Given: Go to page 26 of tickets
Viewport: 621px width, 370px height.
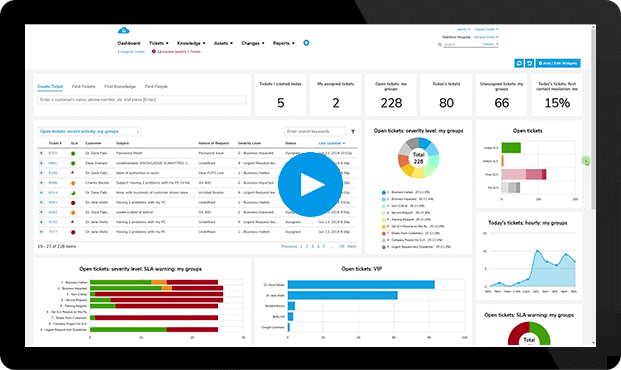Looking at the screenshot, I should click(x=342, y=246).
